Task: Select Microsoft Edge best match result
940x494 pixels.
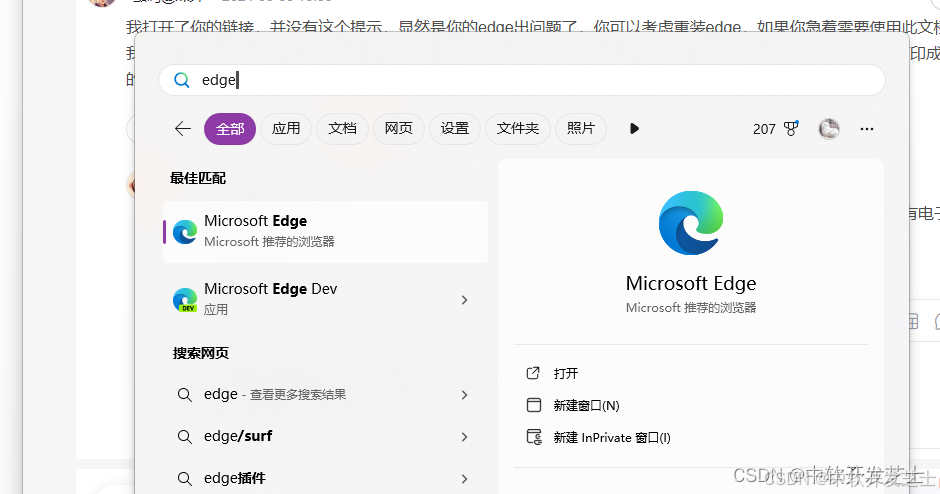Action: pyautogui.click(x=326, y=231)
